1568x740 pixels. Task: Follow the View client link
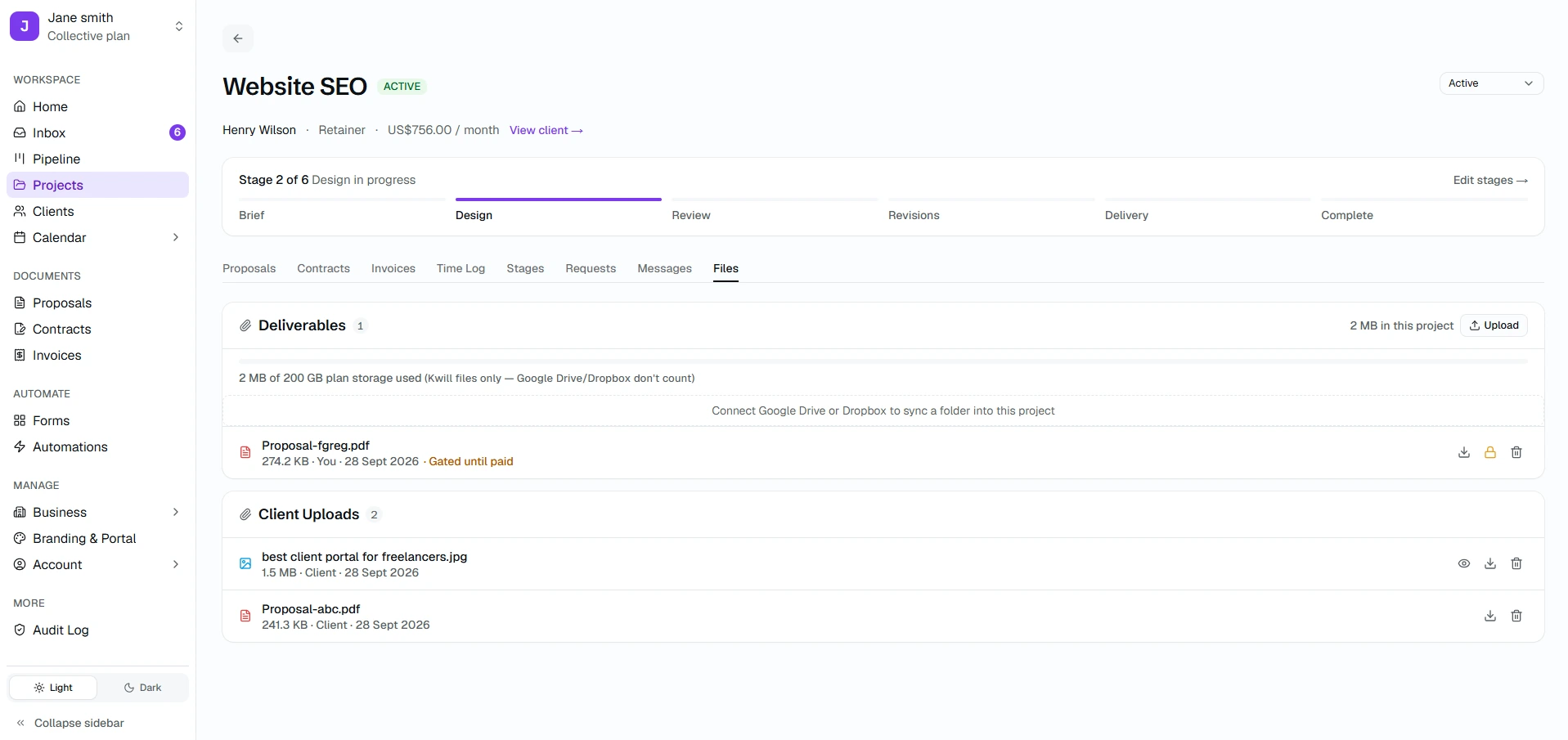click(x=546, y=130)
